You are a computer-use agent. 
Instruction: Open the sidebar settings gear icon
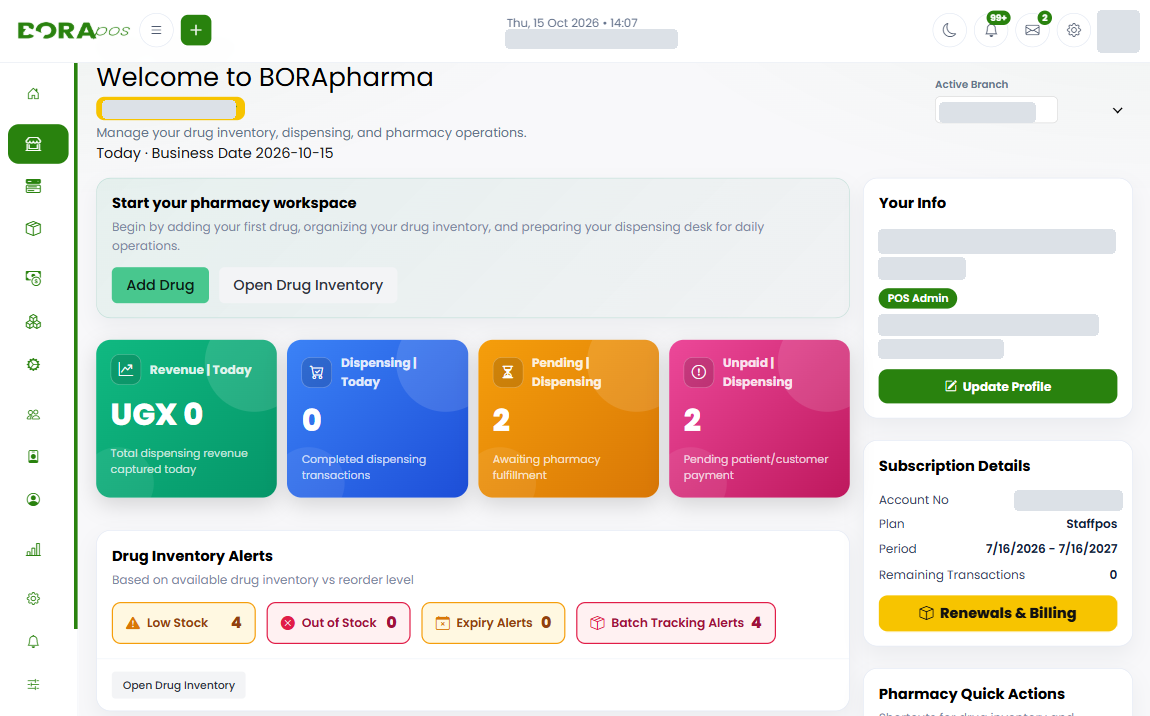click(33, 599)
